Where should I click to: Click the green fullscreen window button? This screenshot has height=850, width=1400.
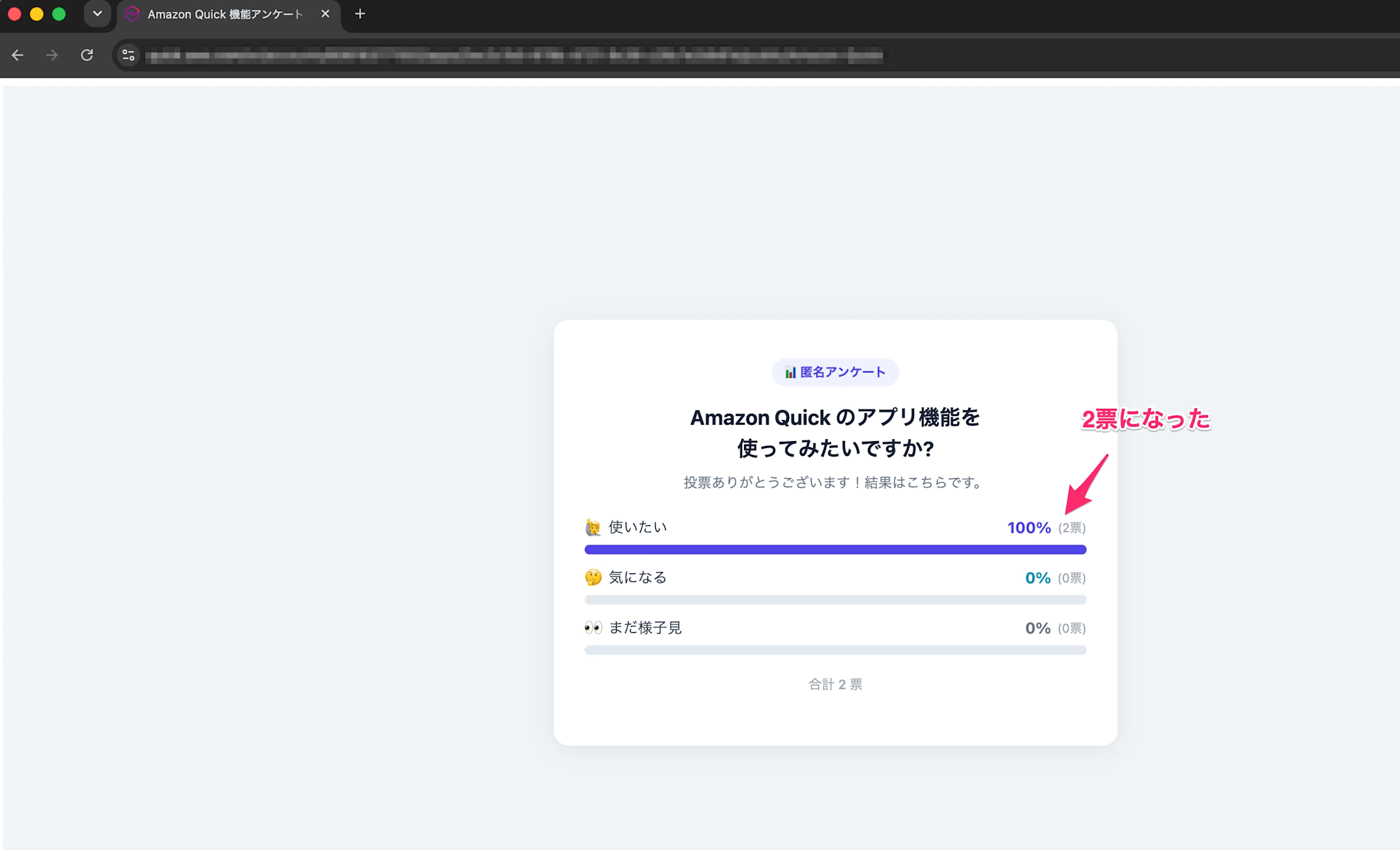point(59,14)
